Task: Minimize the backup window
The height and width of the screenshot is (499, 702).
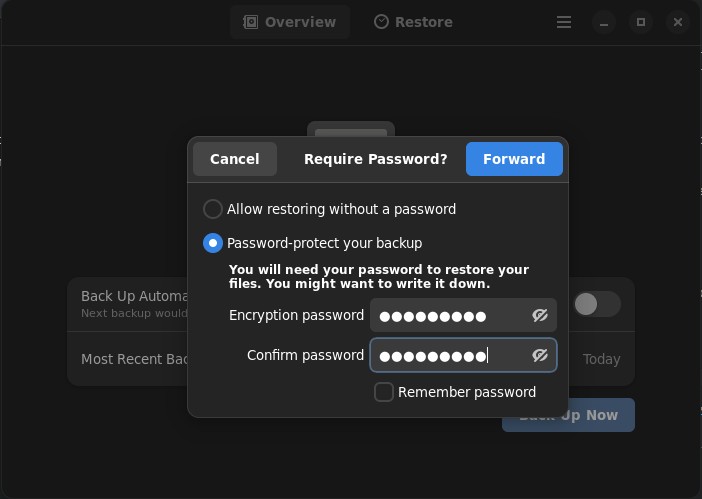Action: click(x=604, y=22)
